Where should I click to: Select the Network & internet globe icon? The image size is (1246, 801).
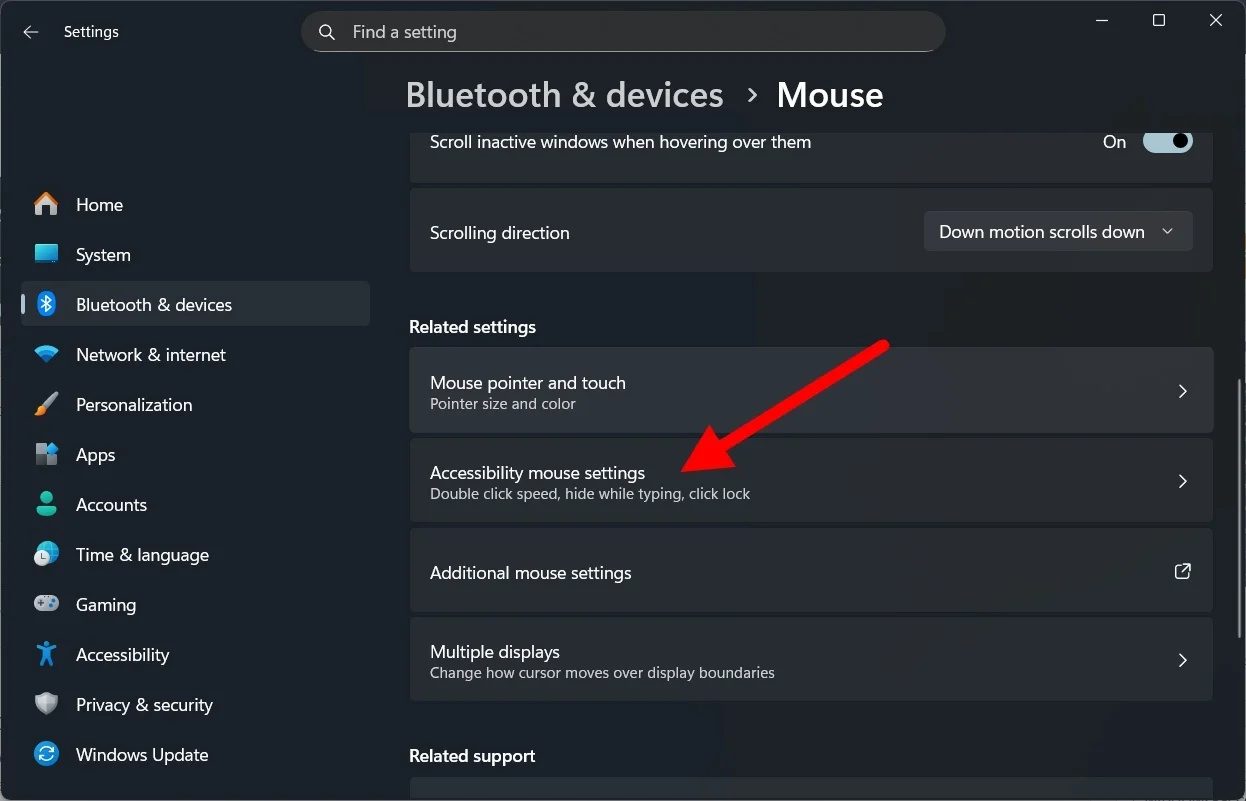(46, 354)
